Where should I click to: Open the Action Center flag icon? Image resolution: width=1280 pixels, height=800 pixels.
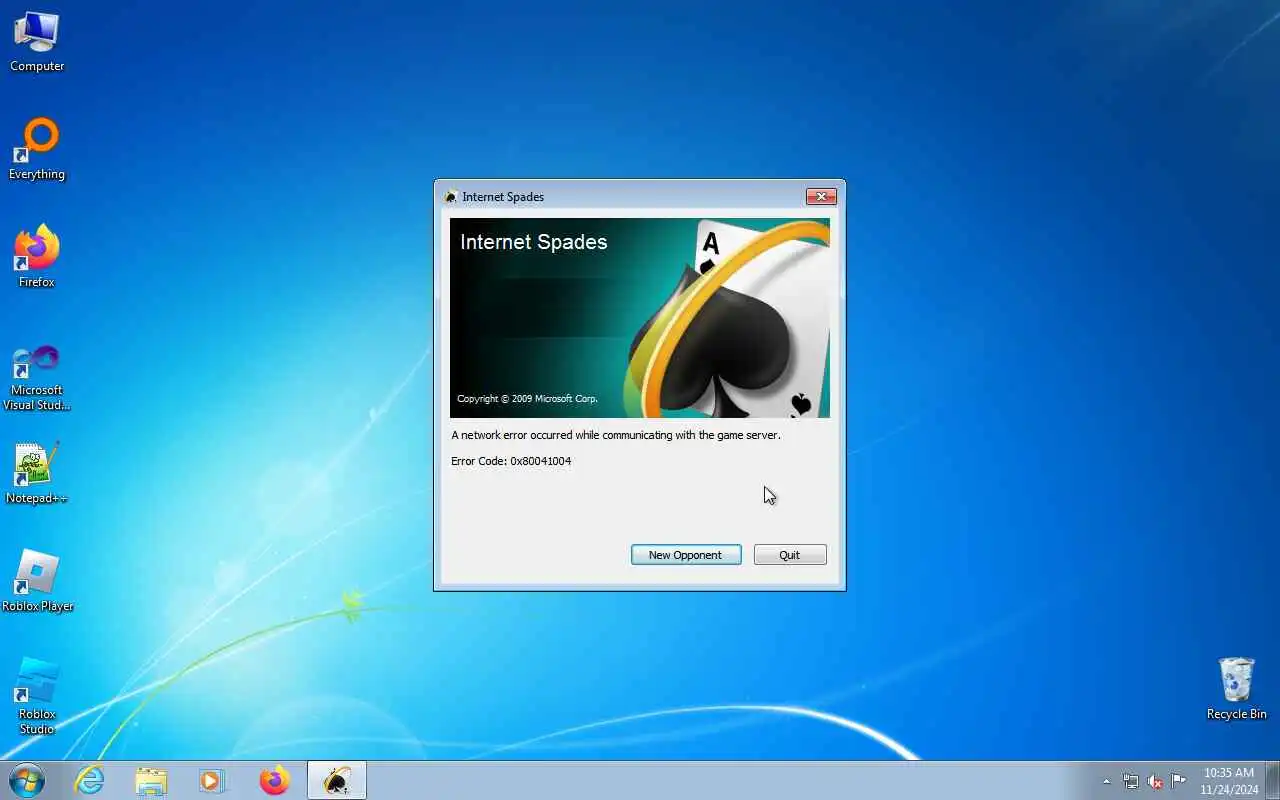[x=1179, y=781]
